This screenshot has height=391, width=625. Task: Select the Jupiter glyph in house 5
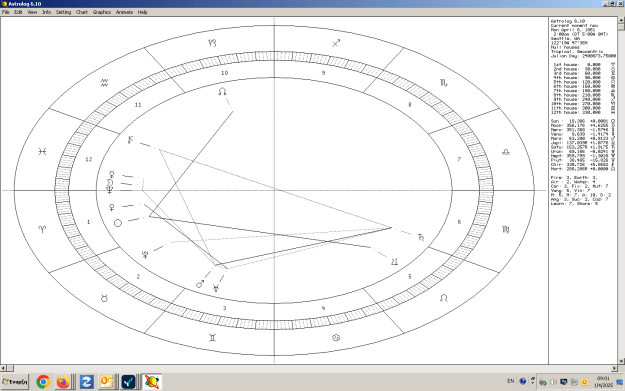394,261
